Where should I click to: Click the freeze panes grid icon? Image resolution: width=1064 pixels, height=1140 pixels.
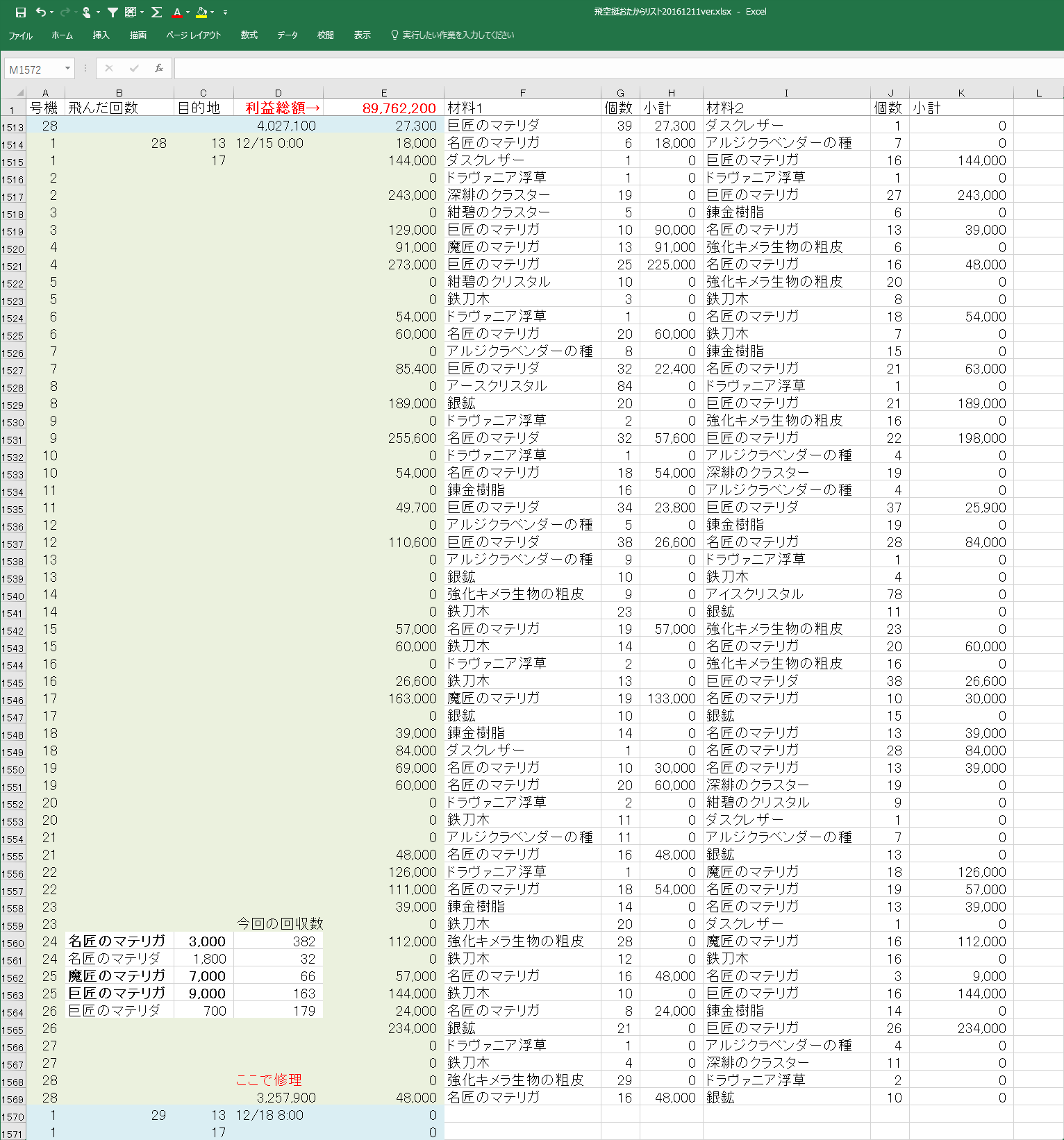pos(131,12)
